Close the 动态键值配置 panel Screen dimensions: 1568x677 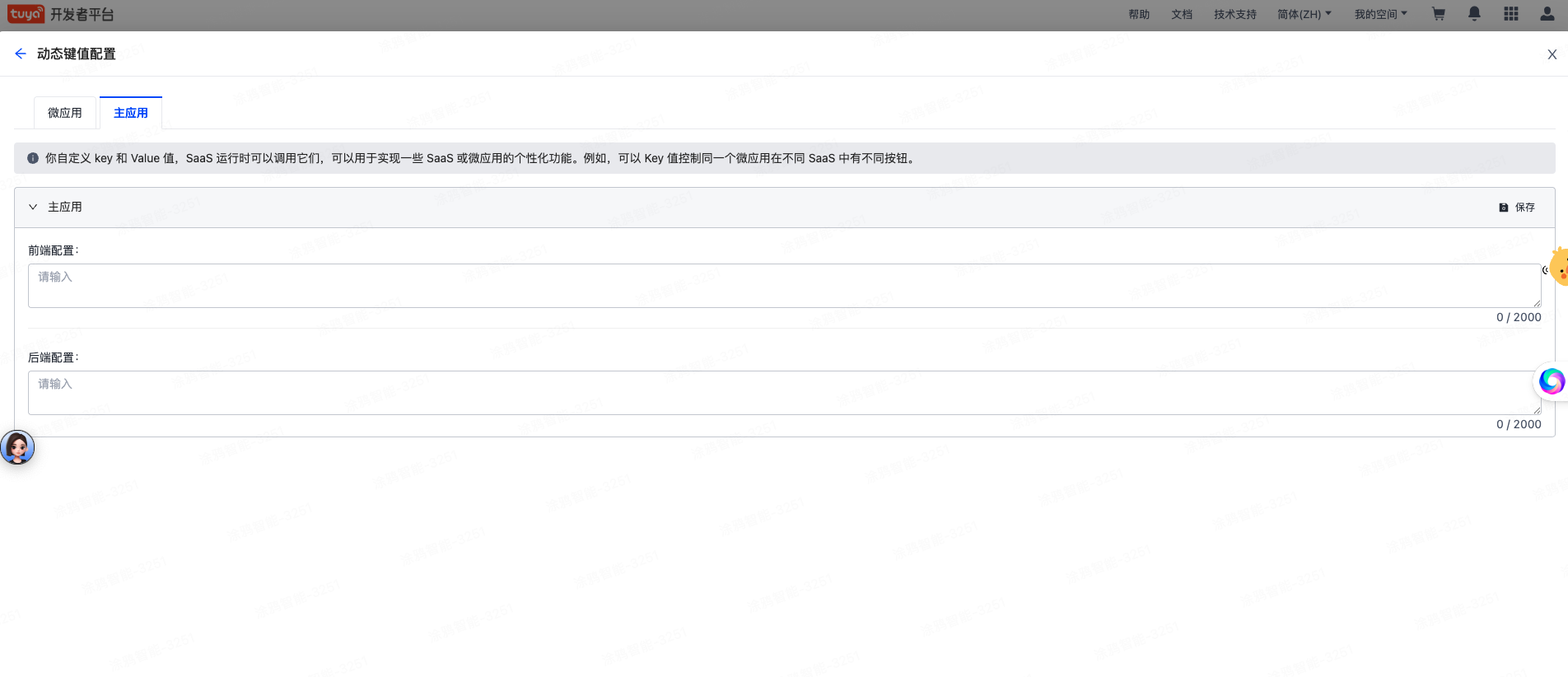[x=1552, y=54]
